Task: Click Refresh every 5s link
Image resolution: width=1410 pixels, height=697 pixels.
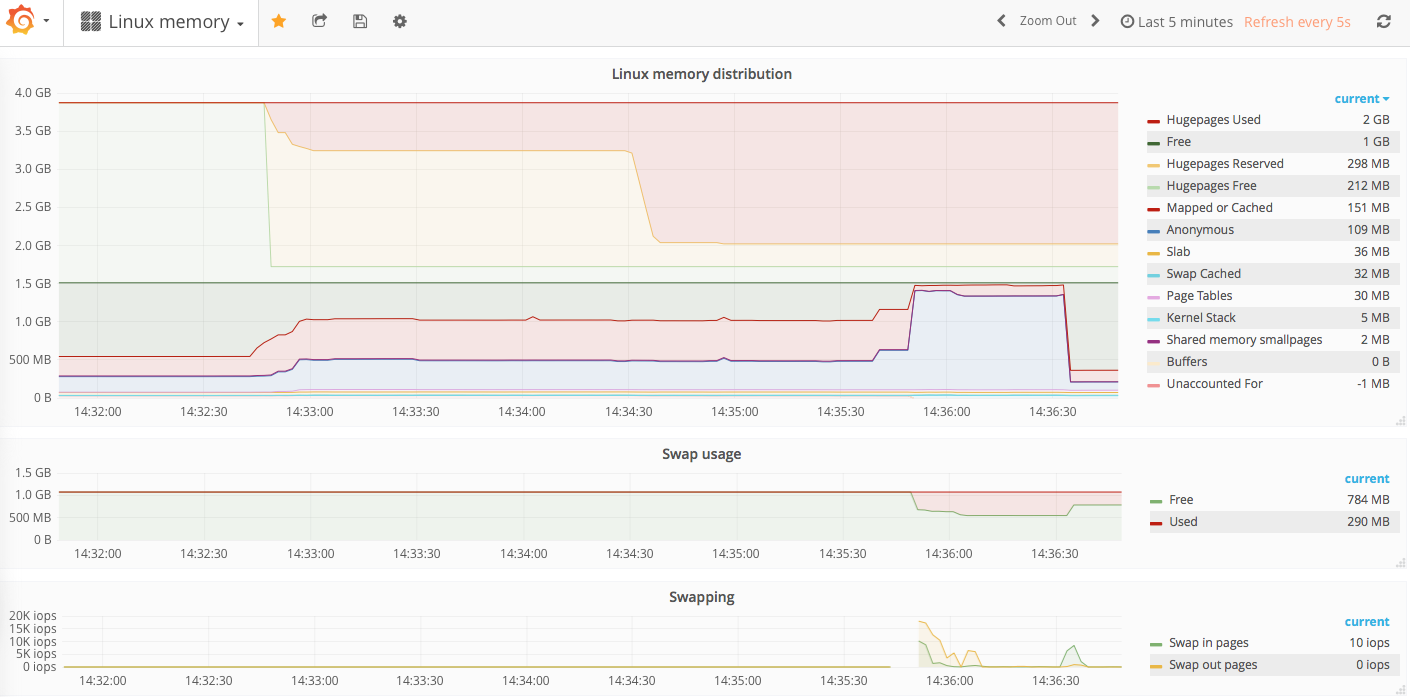Action: [1297, 22]
